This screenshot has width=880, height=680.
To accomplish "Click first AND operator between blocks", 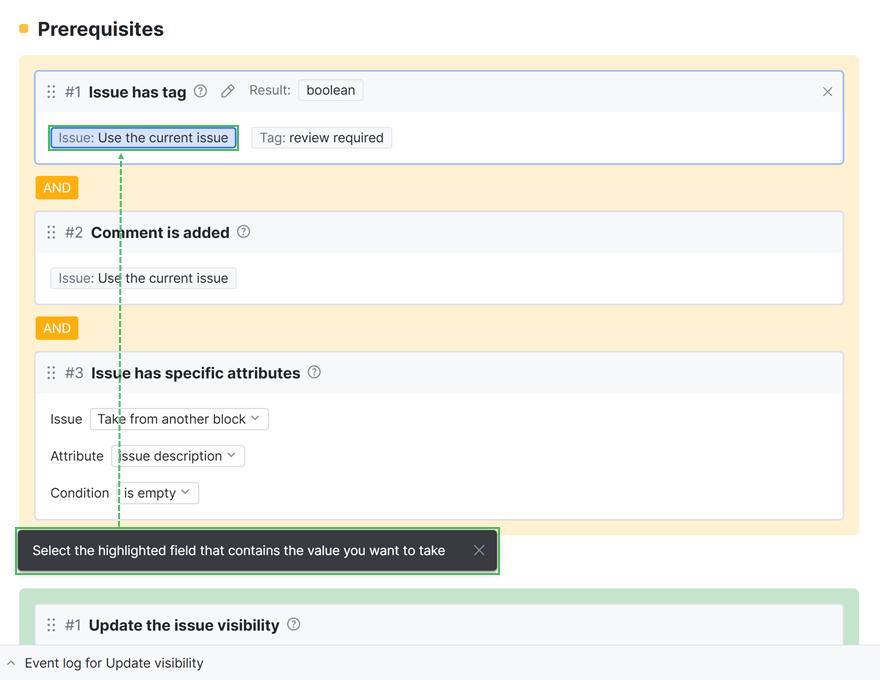I will (x=57, y=188).
